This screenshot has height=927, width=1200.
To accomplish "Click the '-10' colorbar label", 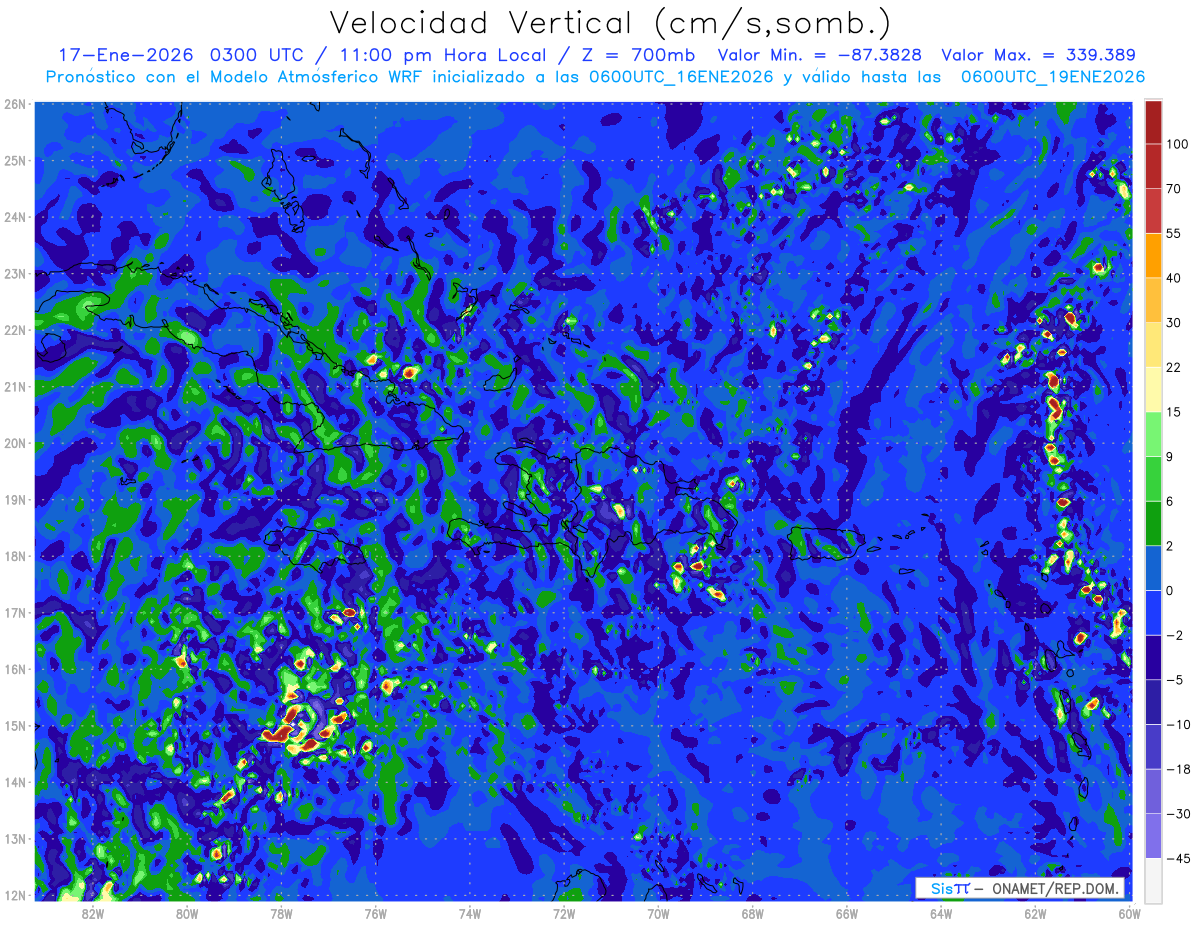I will coord(1177,725).
